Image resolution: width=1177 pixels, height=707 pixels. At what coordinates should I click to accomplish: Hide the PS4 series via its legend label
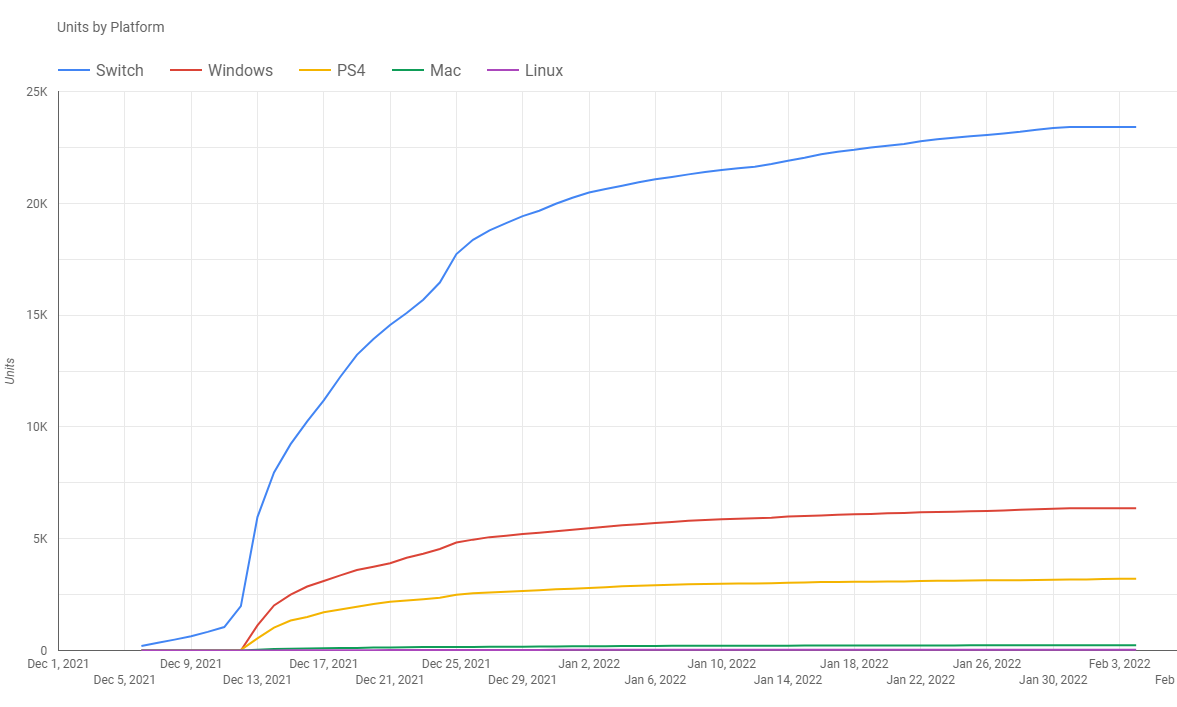point(349,71)
